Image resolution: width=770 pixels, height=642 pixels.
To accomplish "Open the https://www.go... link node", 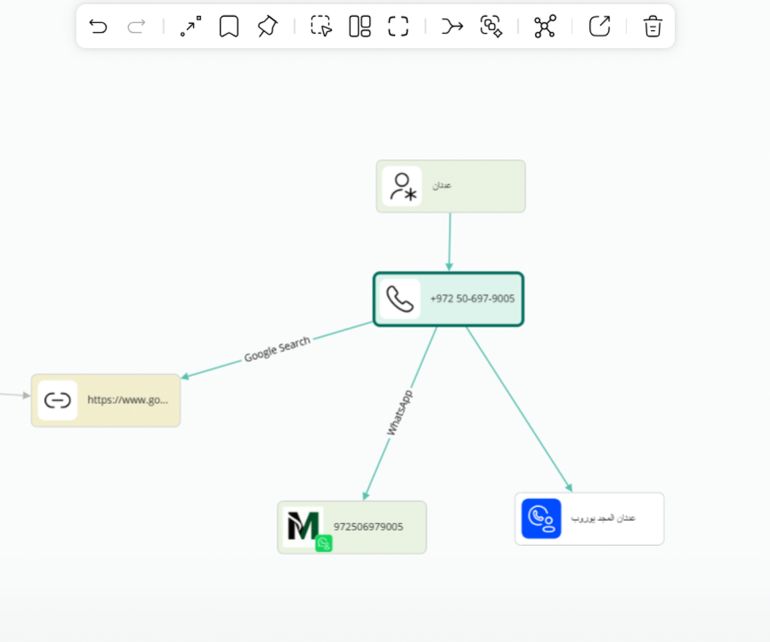I will tap(106, 400).
